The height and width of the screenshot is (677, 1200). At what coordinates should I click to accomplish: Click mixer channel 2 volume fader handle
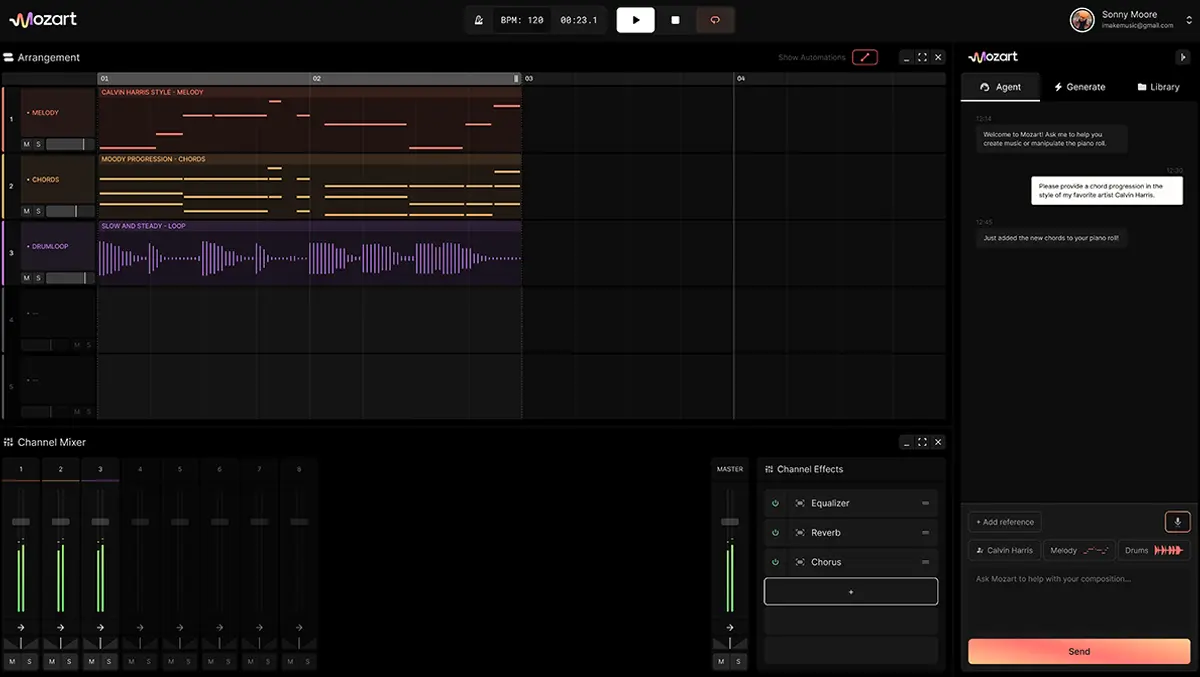[x=61, y=522]
